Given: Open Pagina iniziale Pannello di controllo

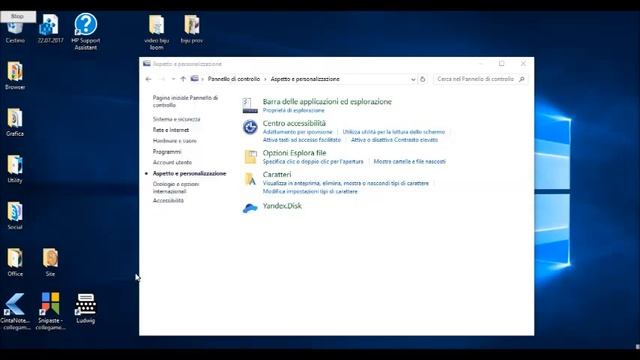Looking at the screenshot, I should pos(185,102).
